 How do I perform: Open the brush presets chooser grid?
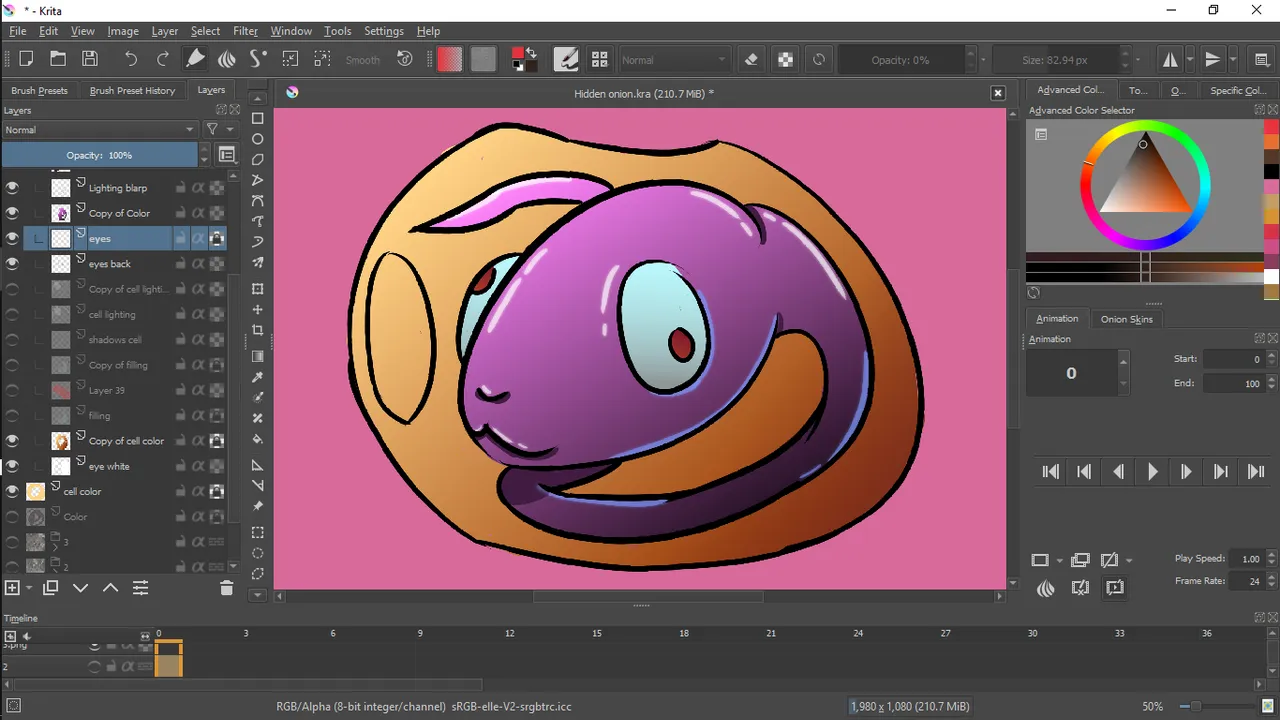(599, 59)
